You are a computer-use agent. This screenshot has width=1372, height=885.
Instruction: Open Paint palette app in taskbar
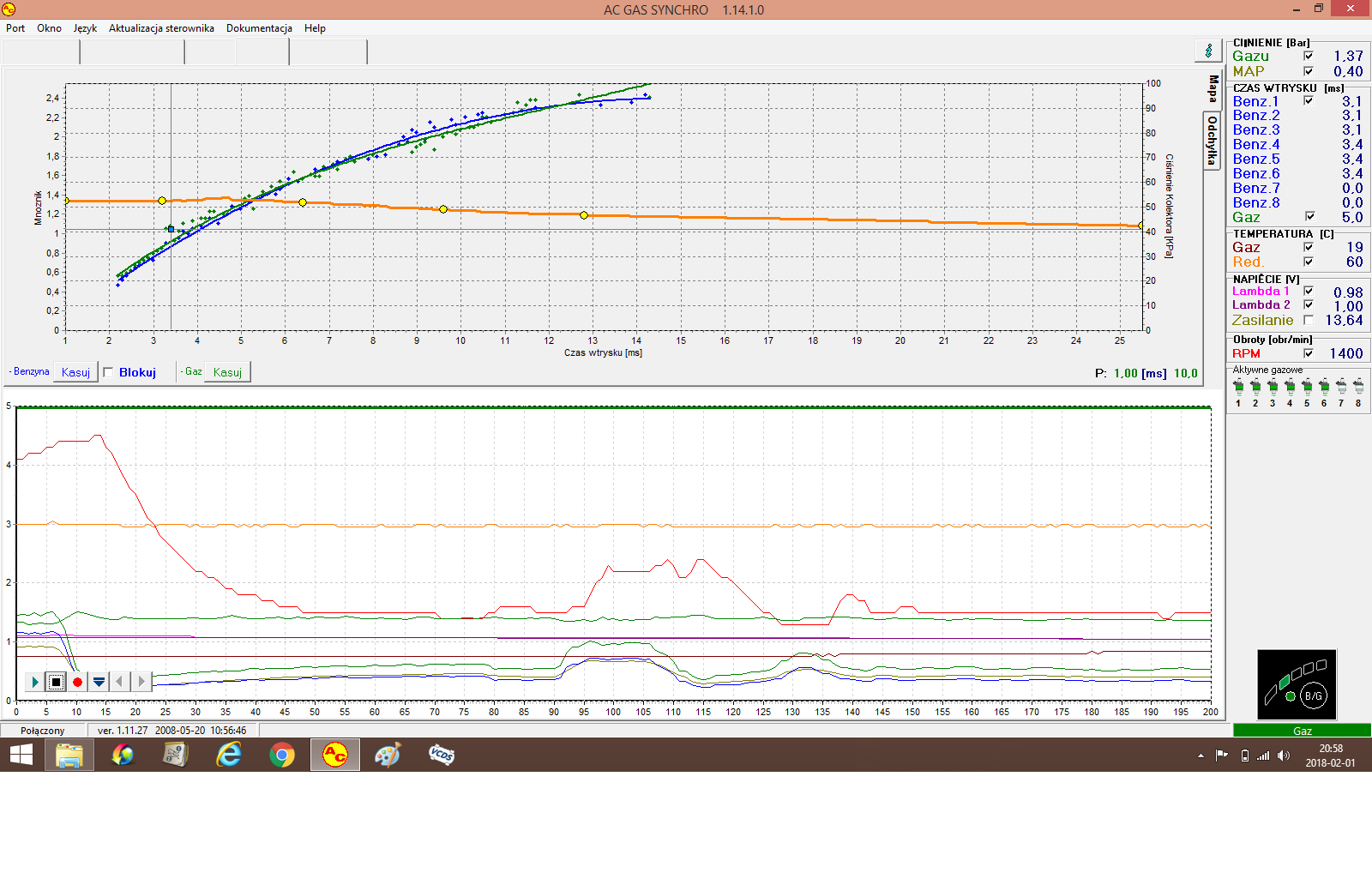click(x=388, y=755)
